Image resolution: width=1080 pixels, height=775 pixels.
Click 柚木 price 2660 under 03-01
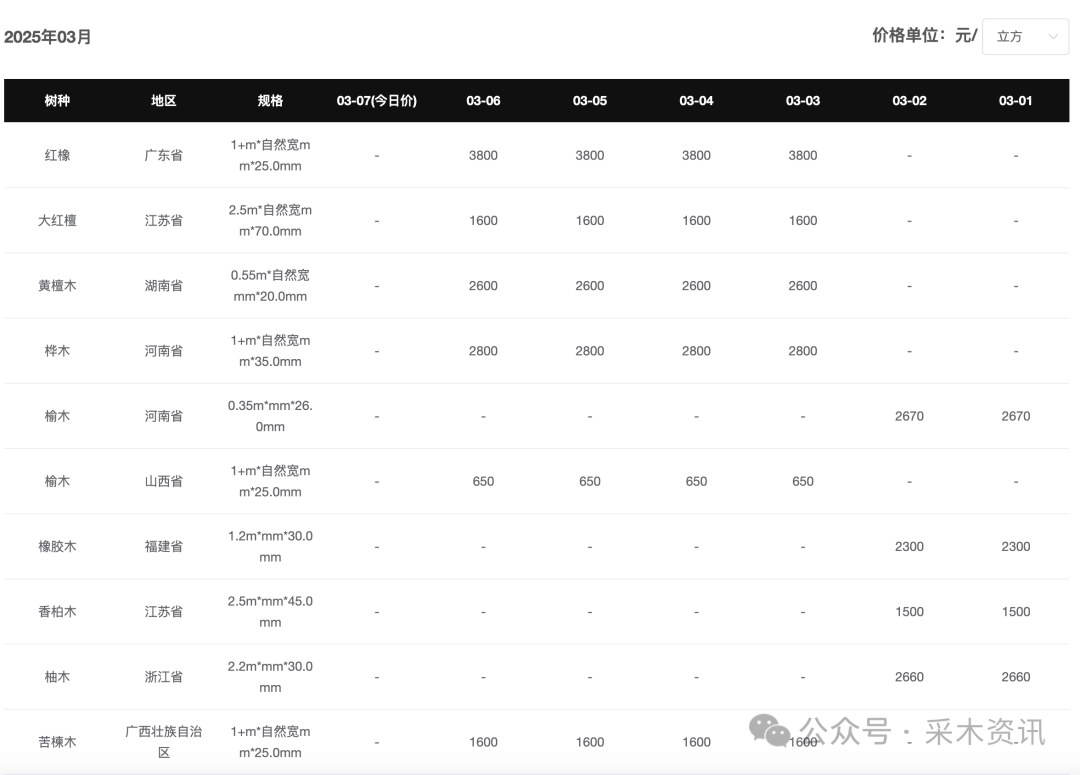1016,676
